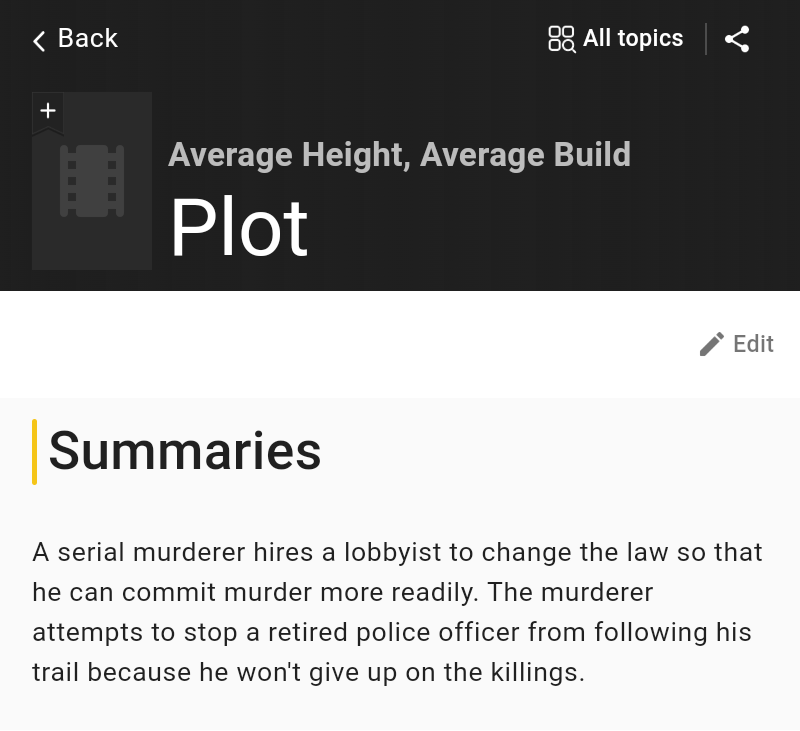The image size is (800, 731).
Task: Click the yellow accent bar beside Summaries
Action: pyautogui.click(x=35, y=452)
